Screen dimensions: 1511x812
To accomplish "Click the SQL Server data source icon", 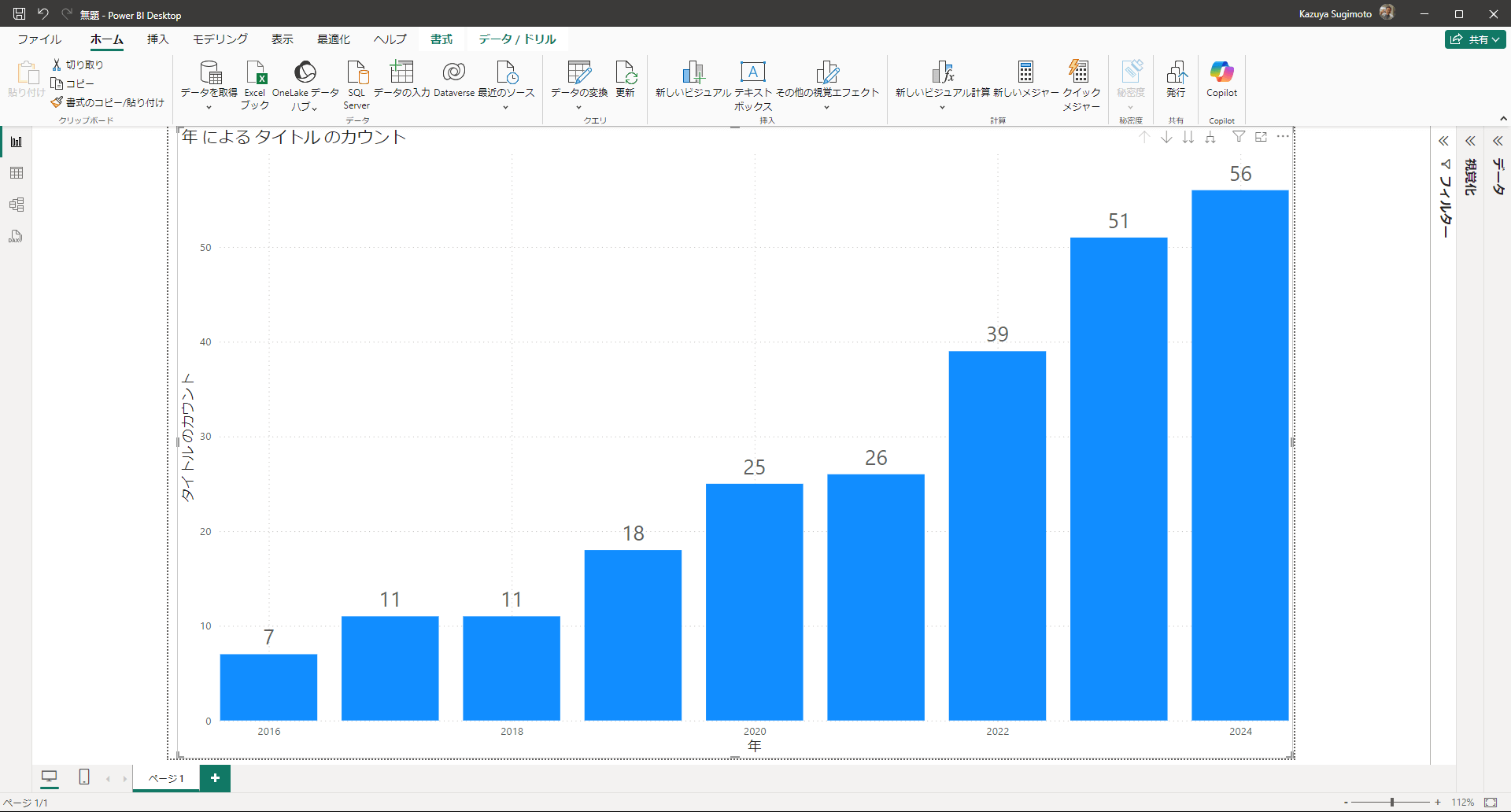I will (x=357, y=85).
